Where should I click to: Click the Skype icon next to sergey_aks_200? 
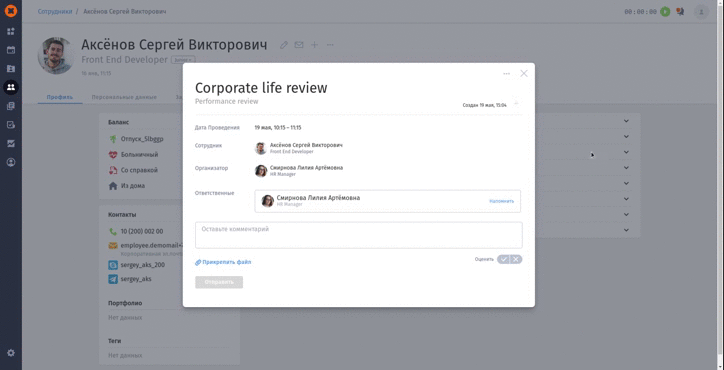pos(113,265)
